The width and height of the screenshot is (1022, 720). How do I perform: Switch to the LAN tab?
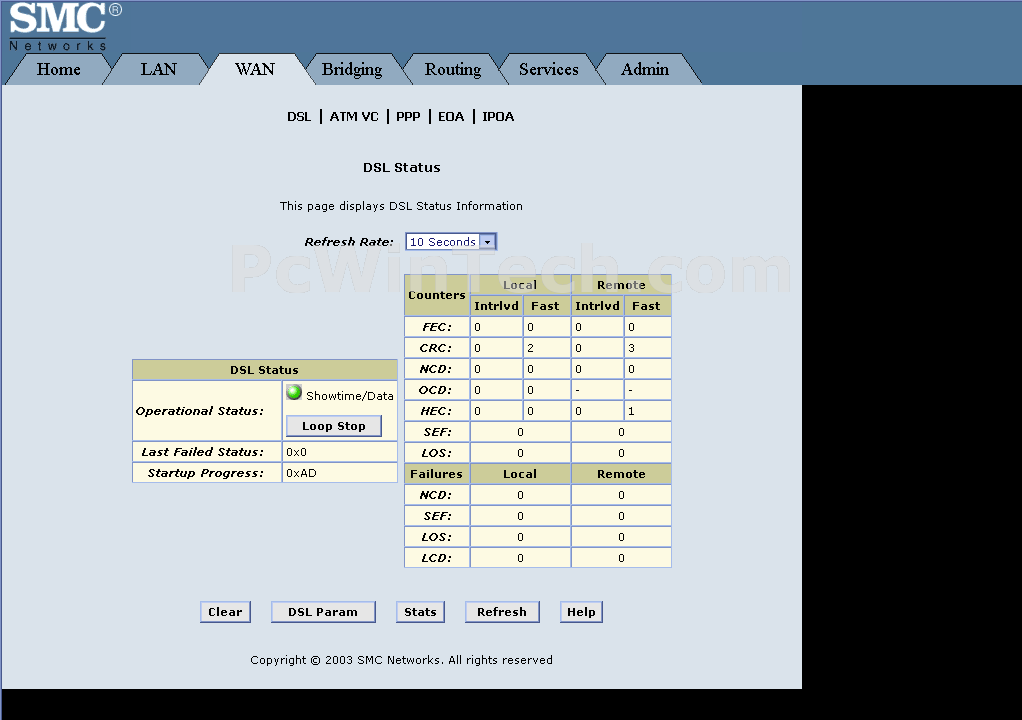pyautogui.click(x=158, y=69)
